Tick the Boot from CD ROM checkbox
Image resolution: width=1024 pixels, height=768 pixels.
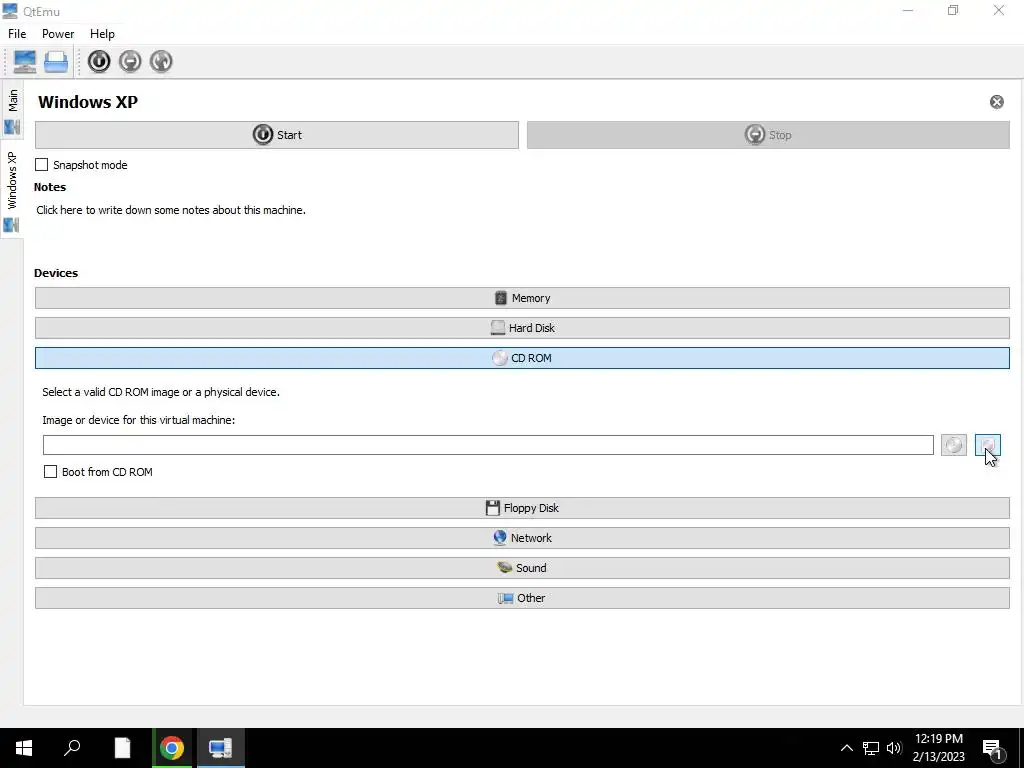[x=50, y=472]
